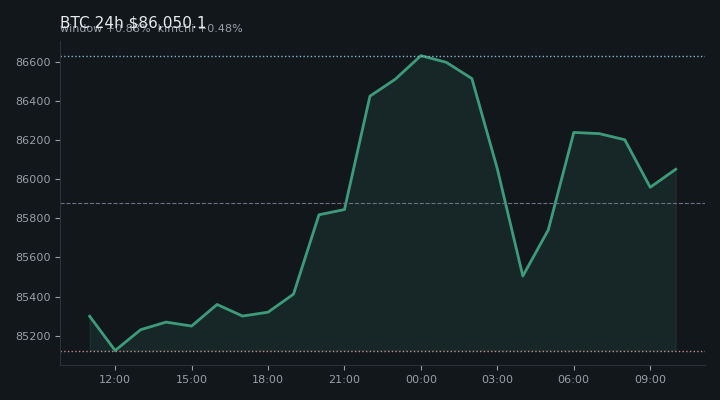Click the dashed gray average line
Image resolution: width=720 pixels, height=400 pixels.
point(383,203)
